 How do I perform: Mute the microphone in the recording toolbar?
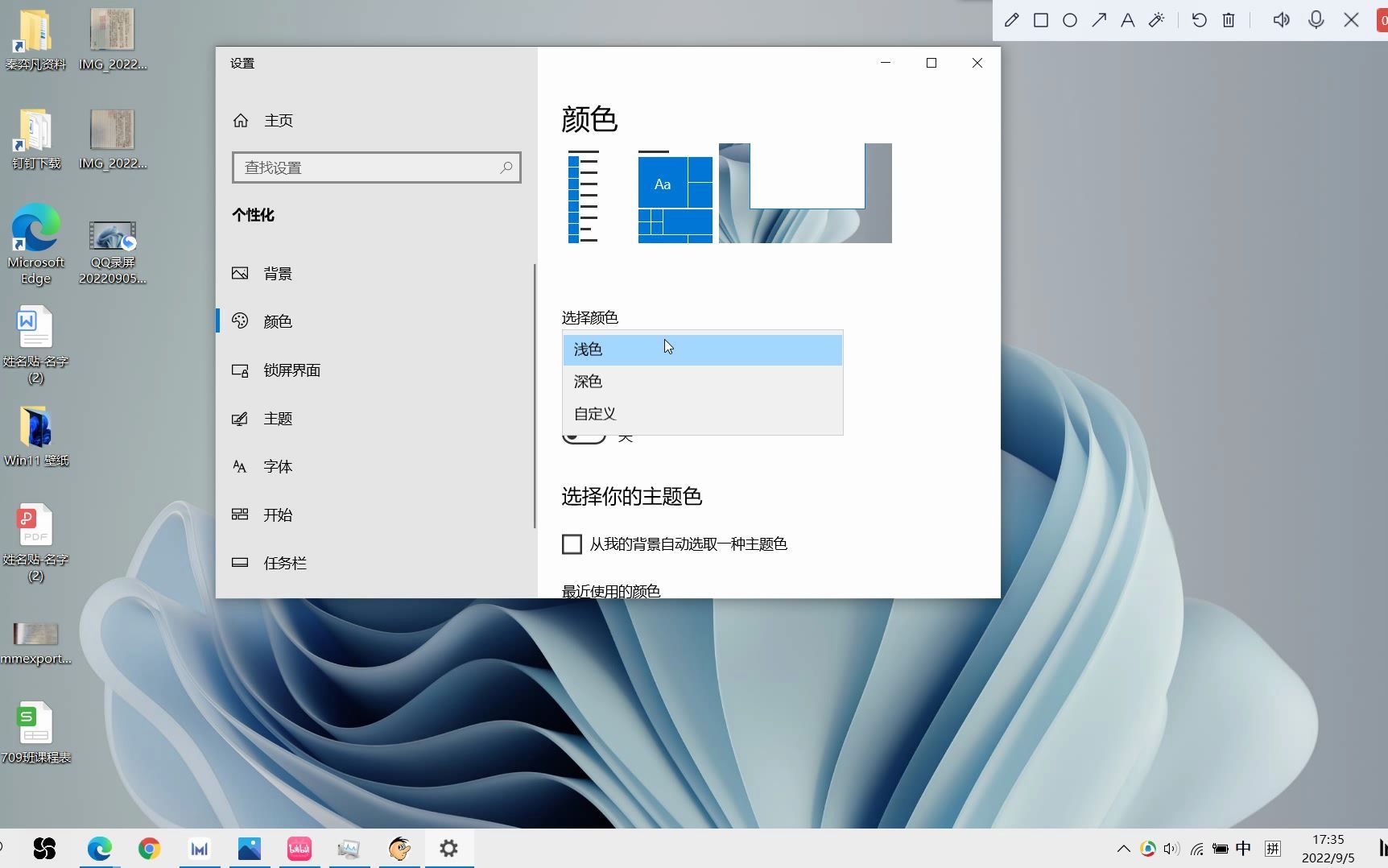1316,19
